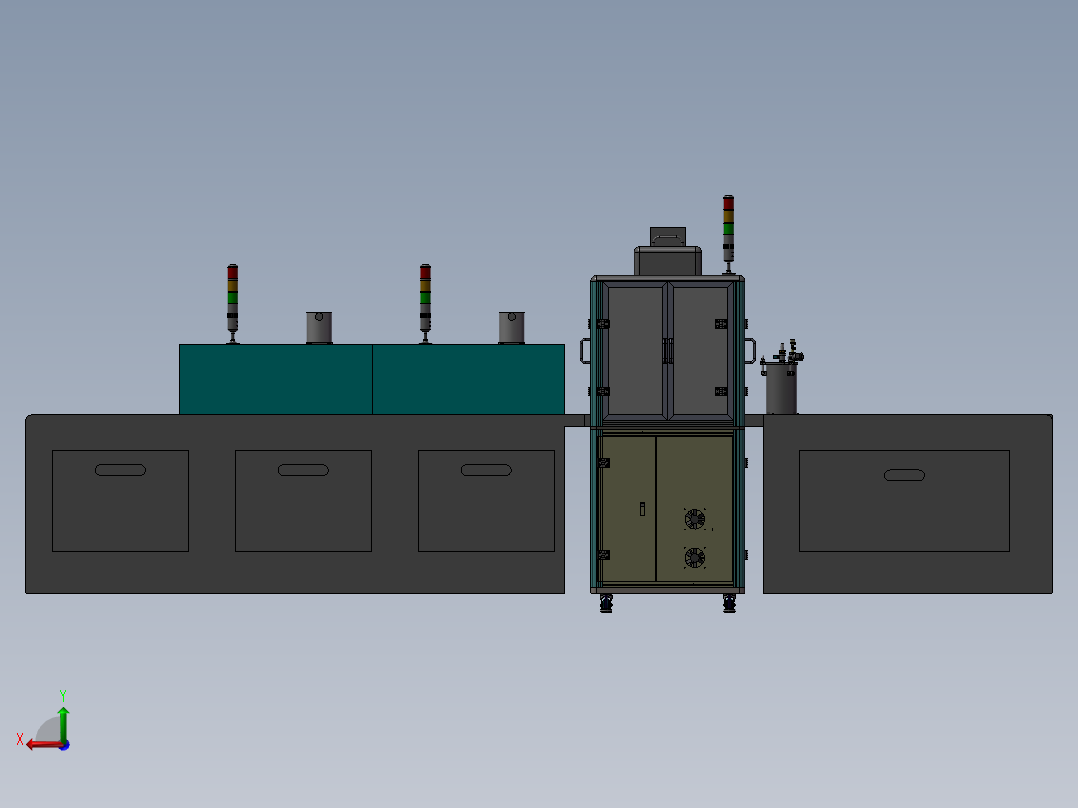Screen dimensions: 1078x808
Task: Click the green Y axis of the triad
Action: pos(63,723)
